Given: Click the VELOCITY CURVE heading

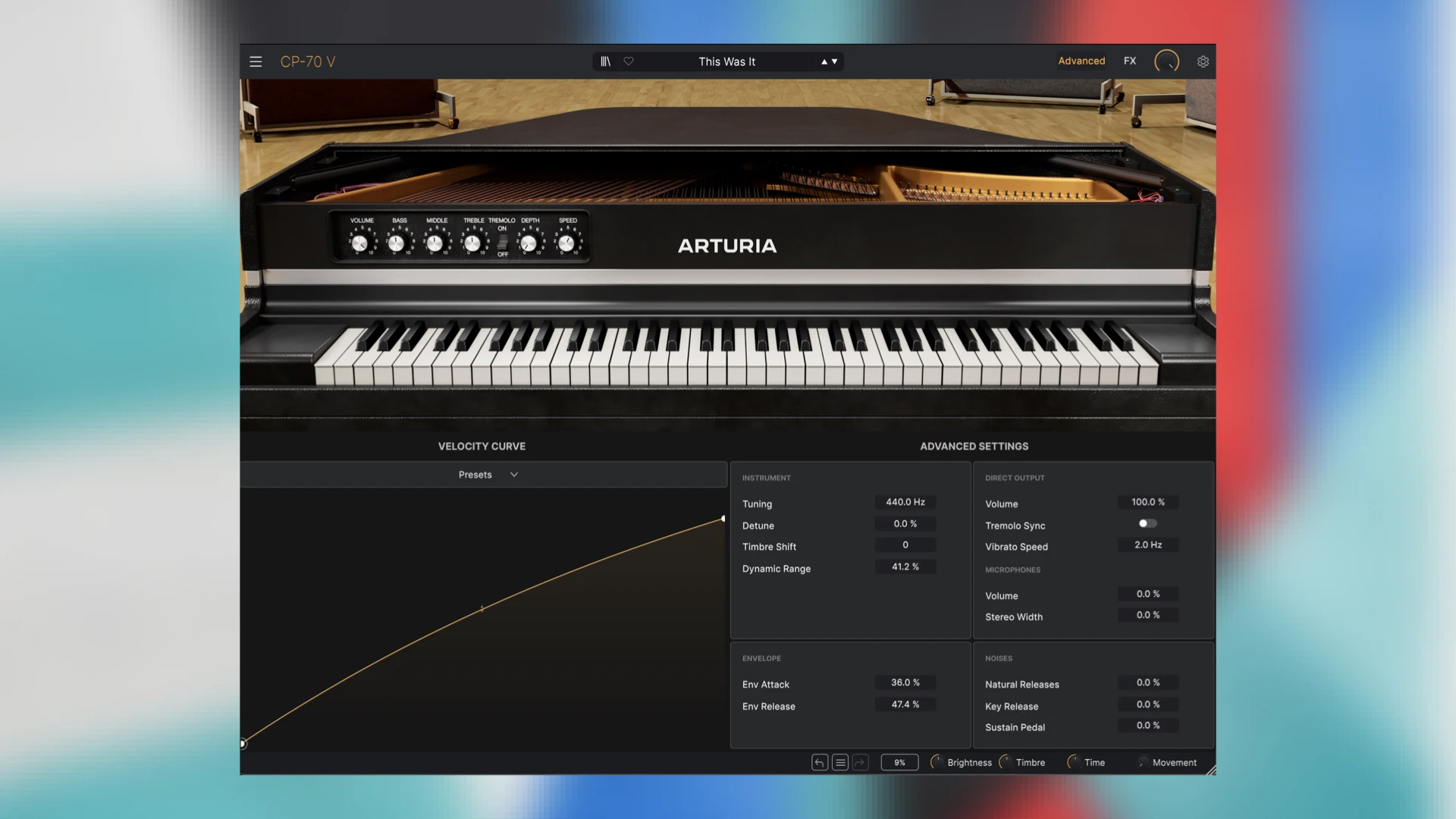Looking at the screenshot, I should (482, 447).
